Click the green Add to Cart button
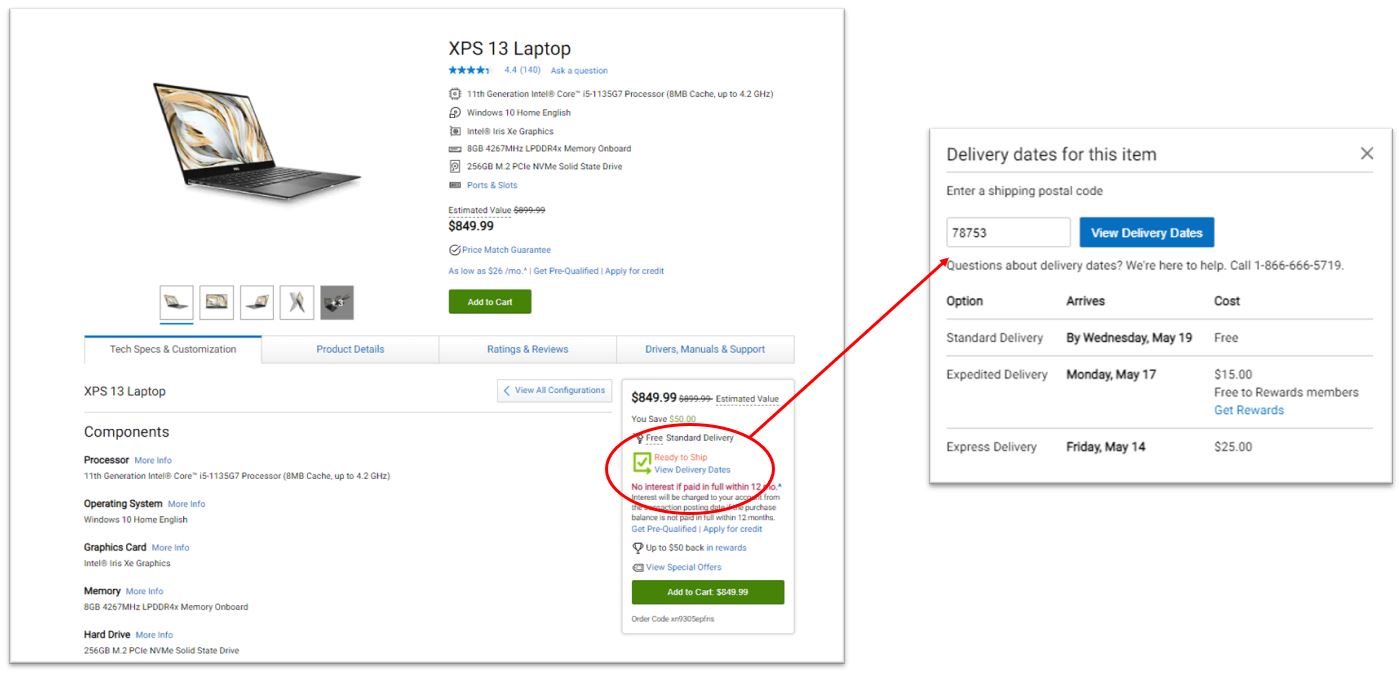 [x=491, y=301]
